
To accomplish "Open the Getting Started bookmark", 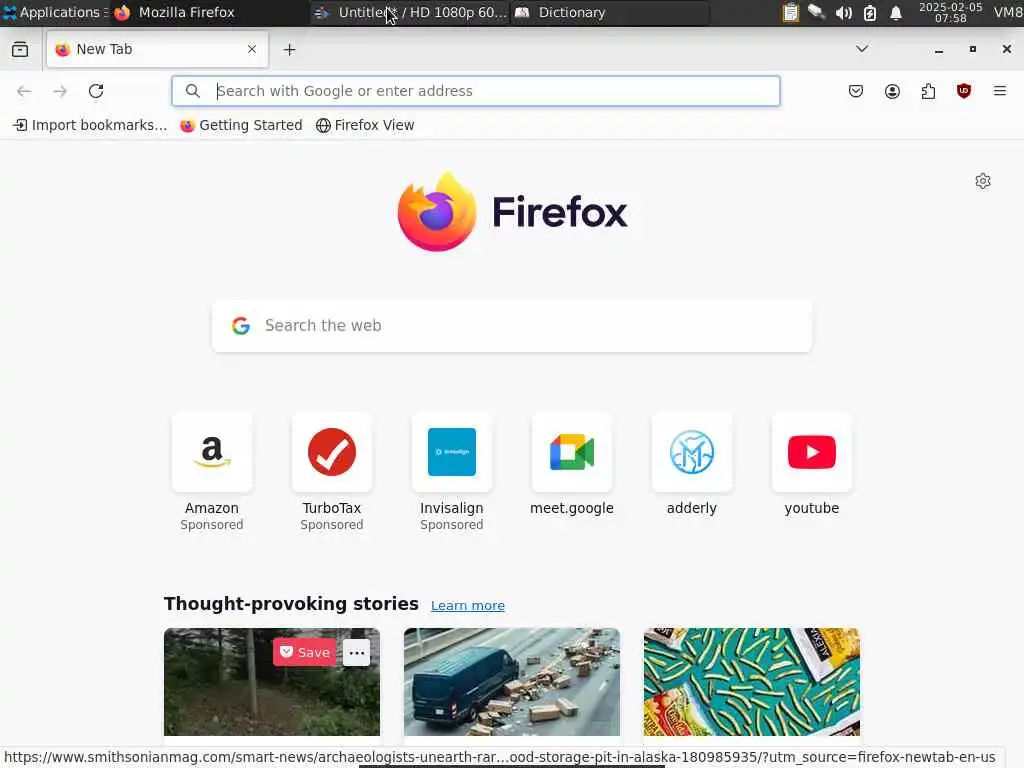I will click(241, 125).
